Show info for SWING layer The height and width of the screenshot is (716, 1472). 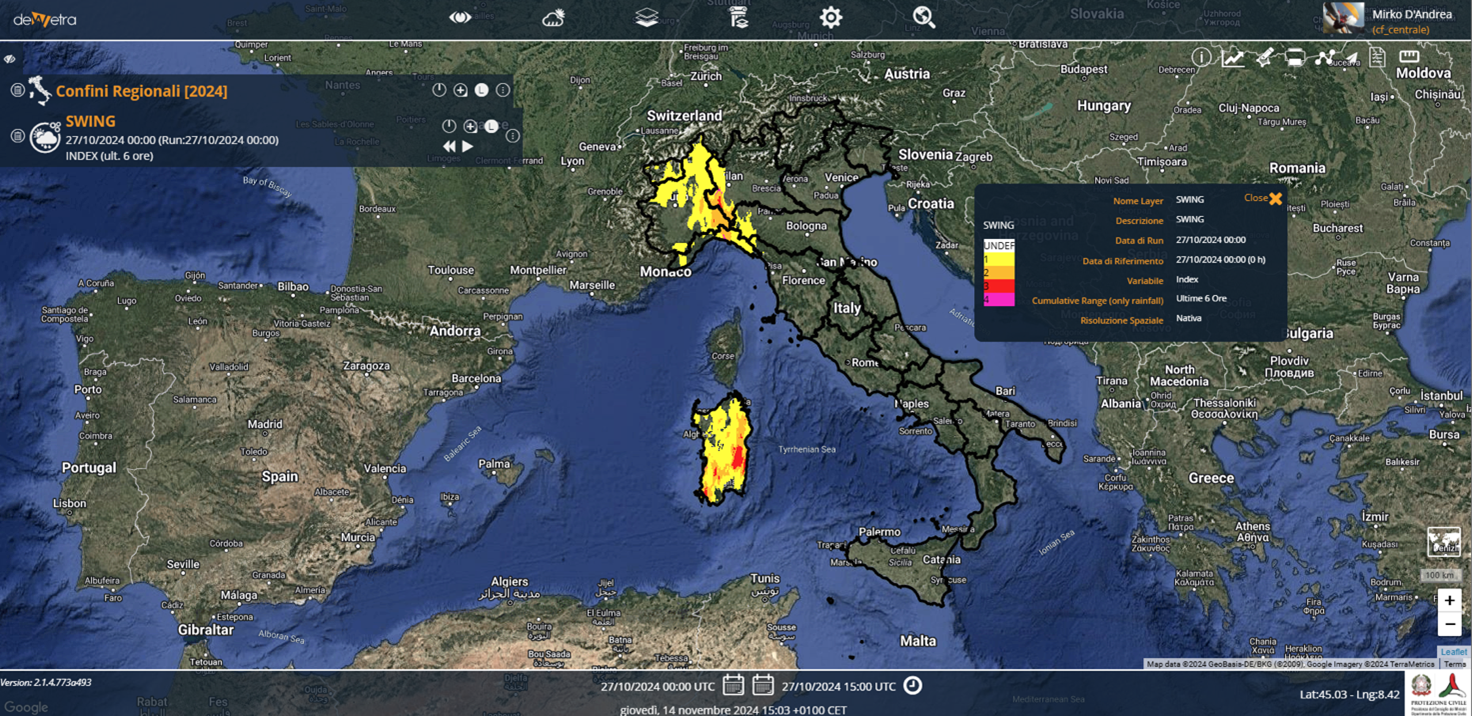tap(513, 135)
